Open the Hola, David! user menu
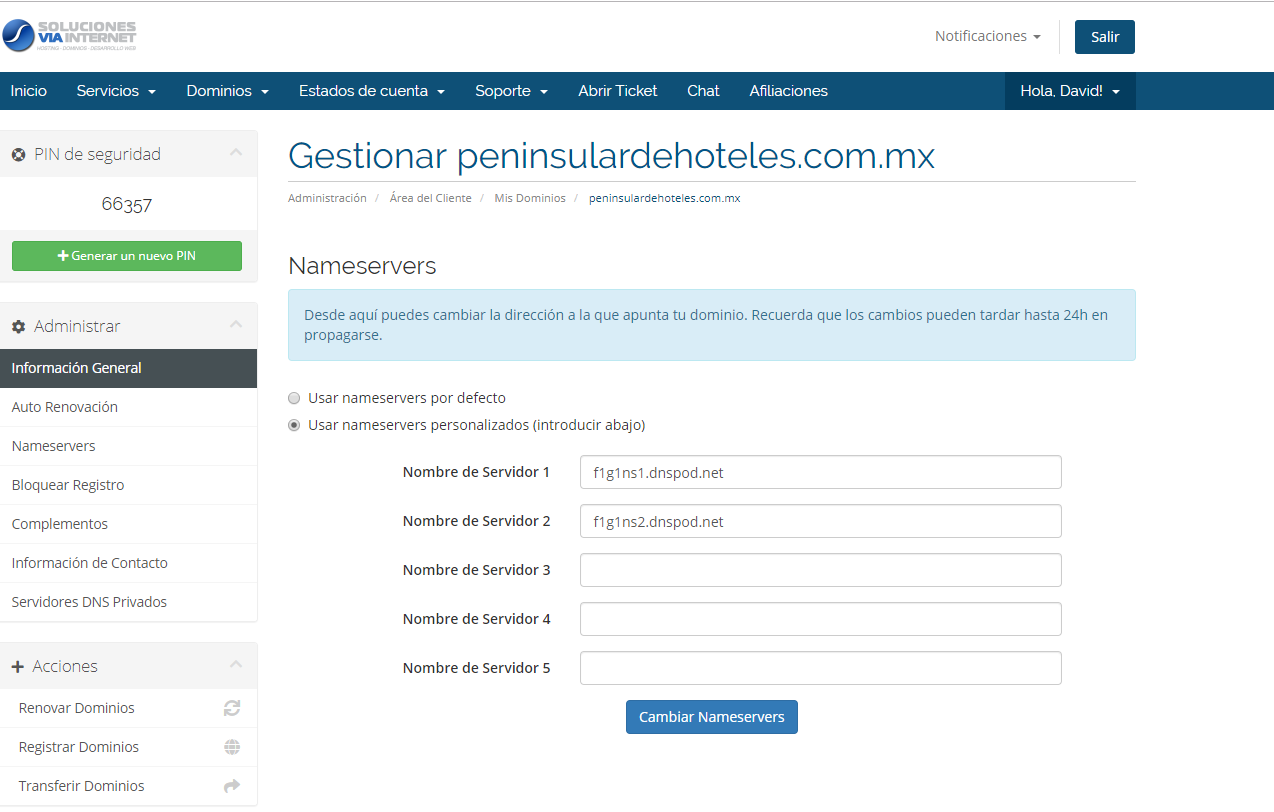 1069,91
